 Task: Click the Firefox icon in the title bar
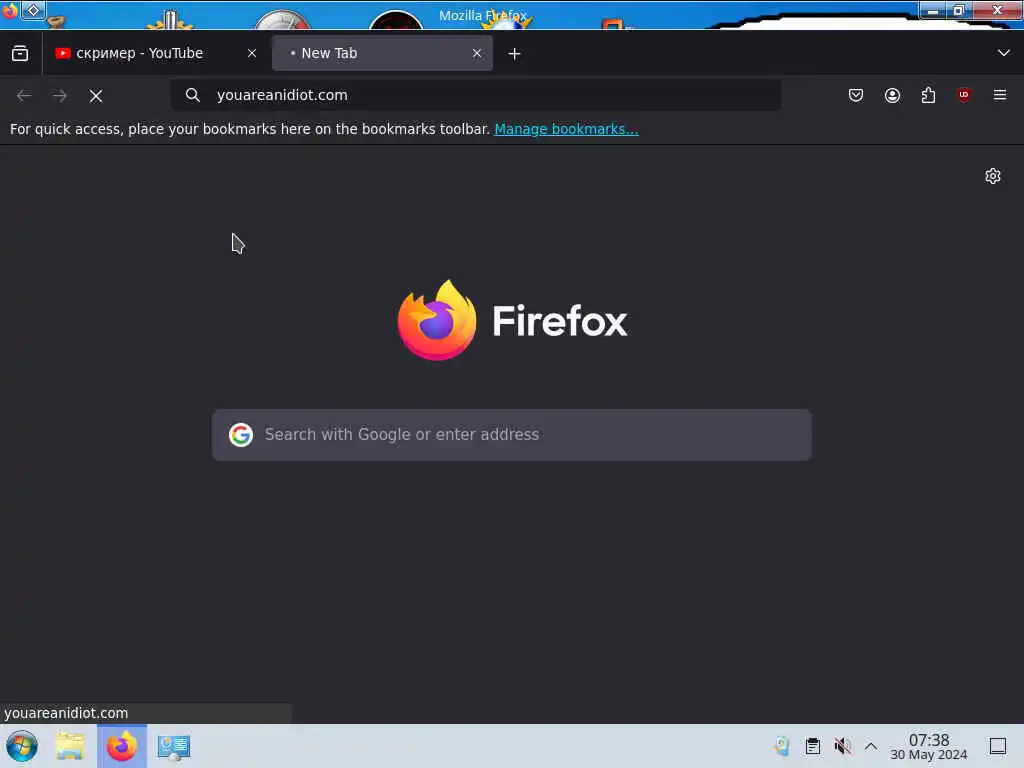click(10, 10)
